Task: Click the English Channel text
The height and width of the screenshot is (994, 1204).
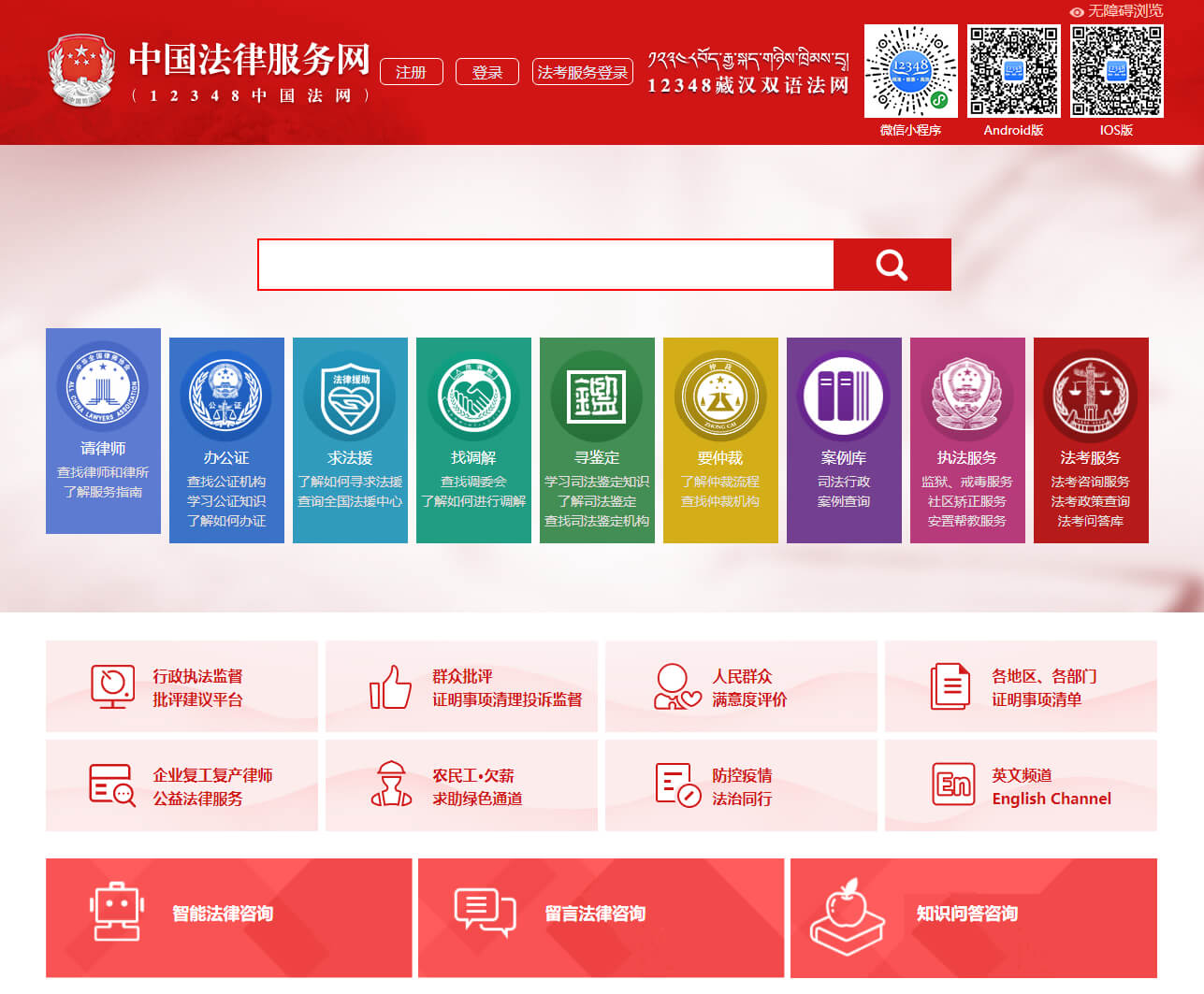Action: (x=1052, y=799)
